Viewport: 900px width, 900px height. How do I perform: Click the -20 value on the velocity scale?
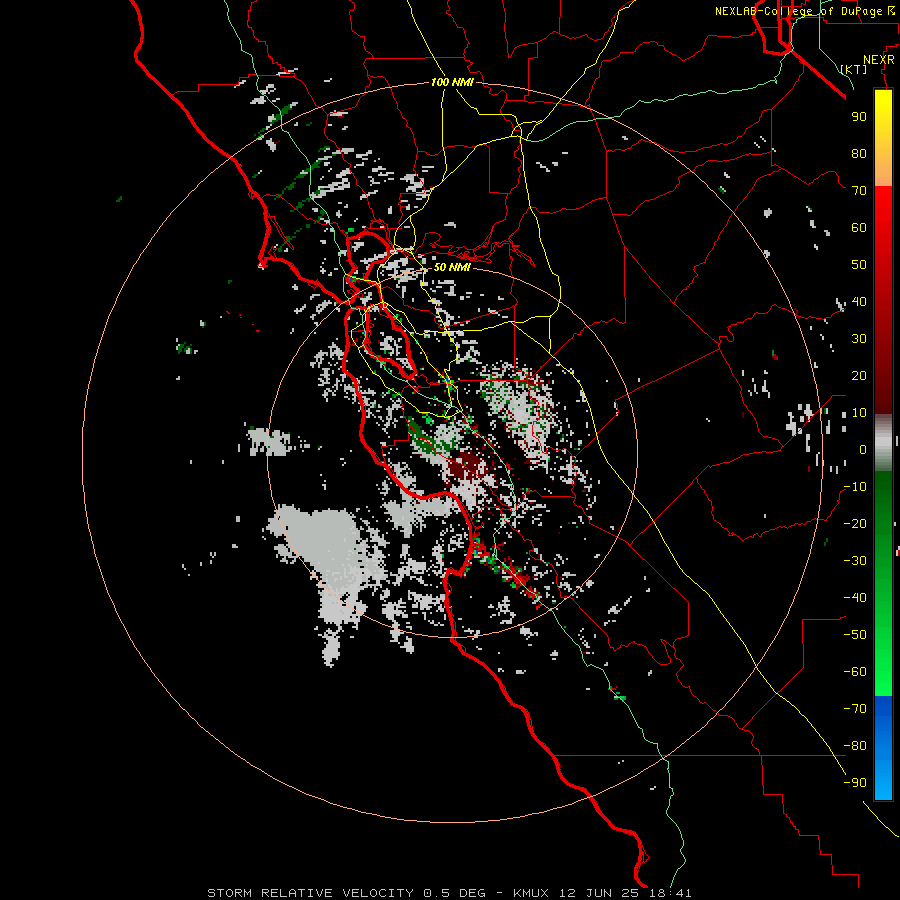[x=855, y=523]
